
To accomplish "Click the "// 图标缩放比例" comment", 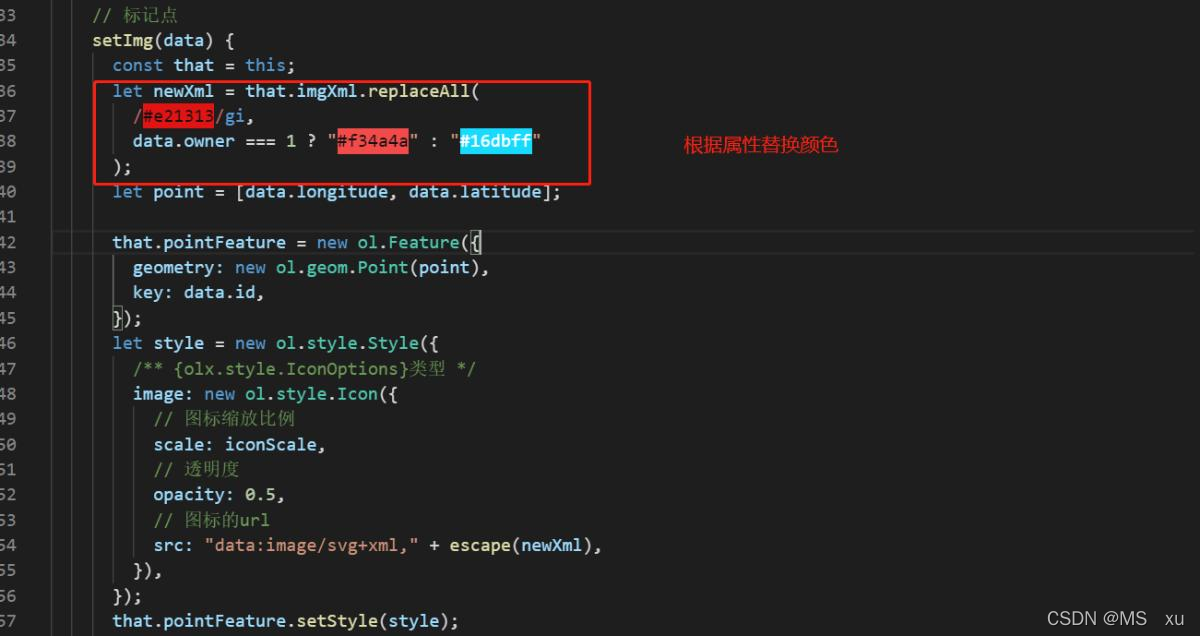I will 225,419.
